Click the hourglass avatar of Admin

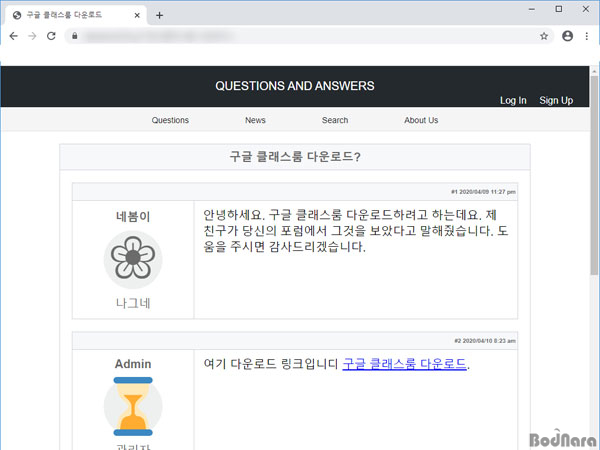(x=133, y=406)
